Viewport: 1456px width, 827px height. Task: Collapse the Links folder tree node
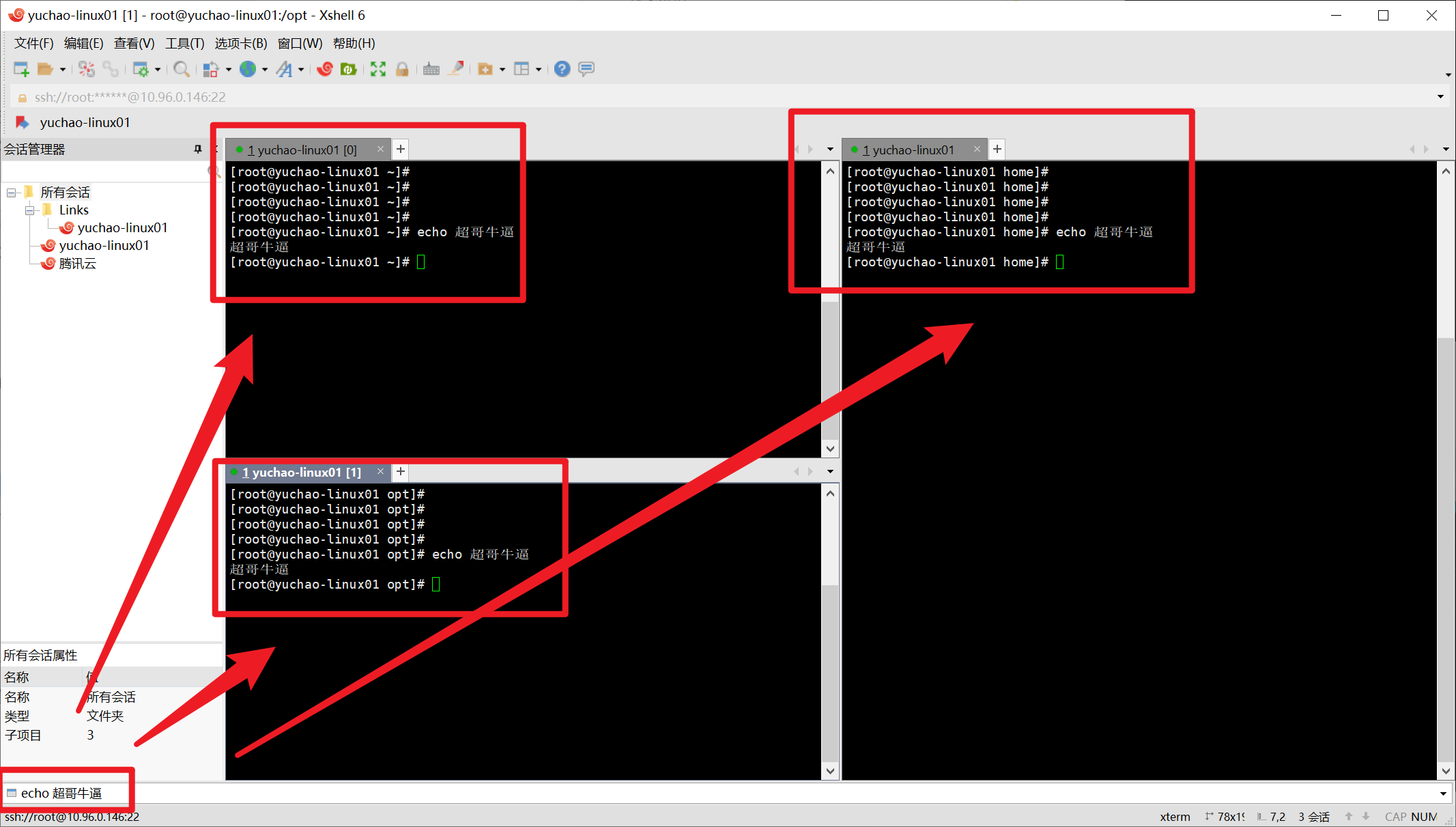[30, 210]
